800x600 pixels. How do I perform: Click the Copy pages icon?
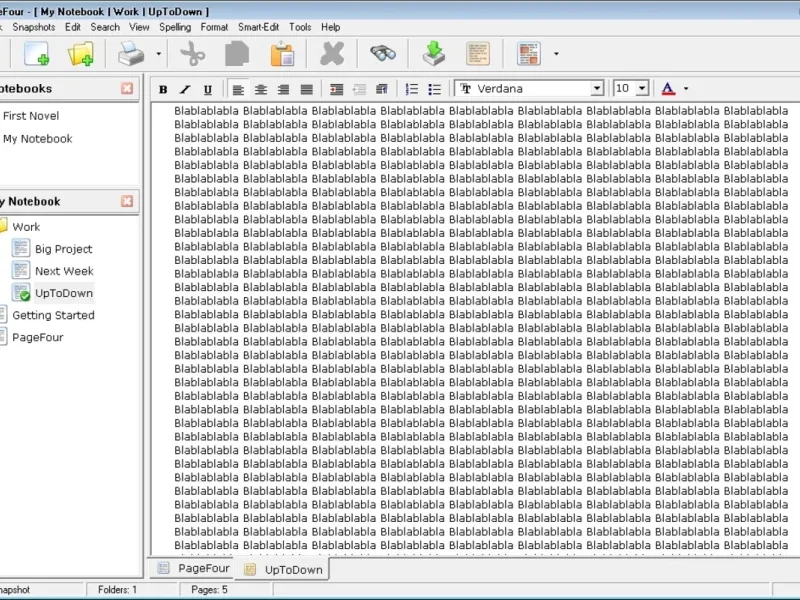[x=237, y=54]
